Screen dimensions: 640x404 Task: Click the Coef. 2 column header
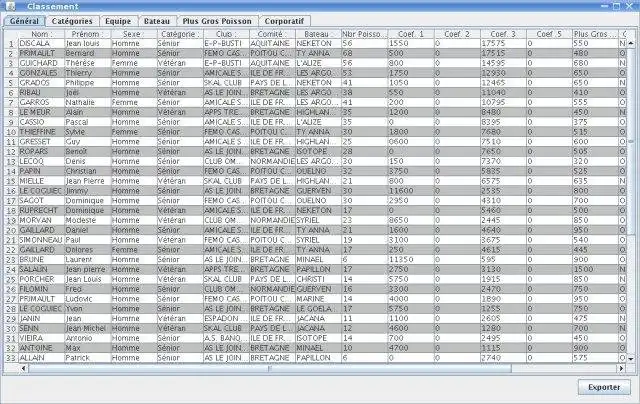pos(457,34)
